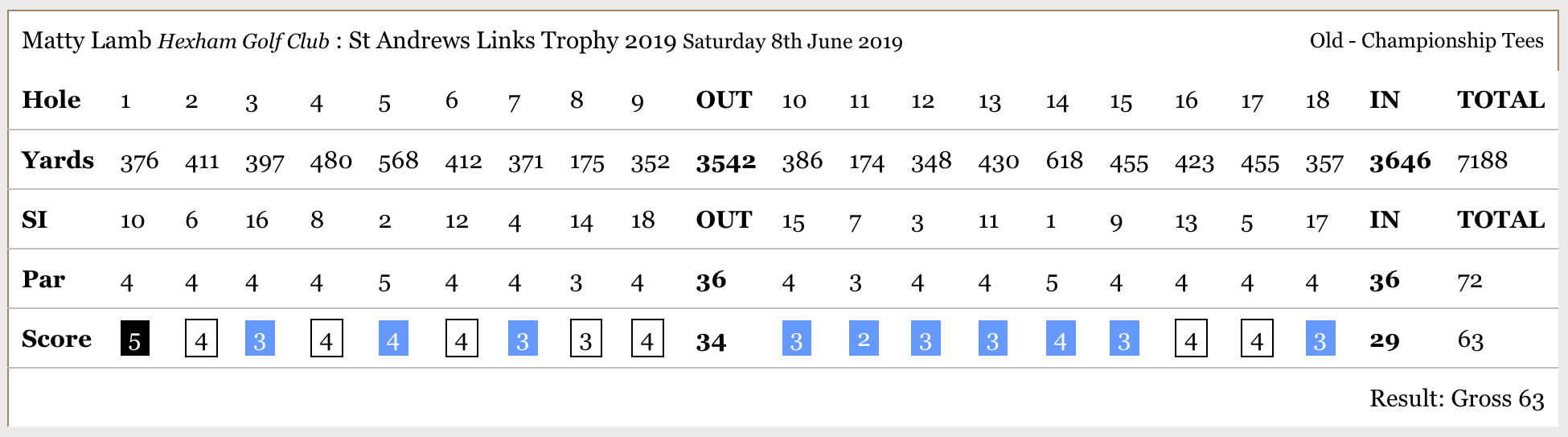Click the Saturday 8th June 2019 date
The image size is (1568, 437).
tap(792, 42)
